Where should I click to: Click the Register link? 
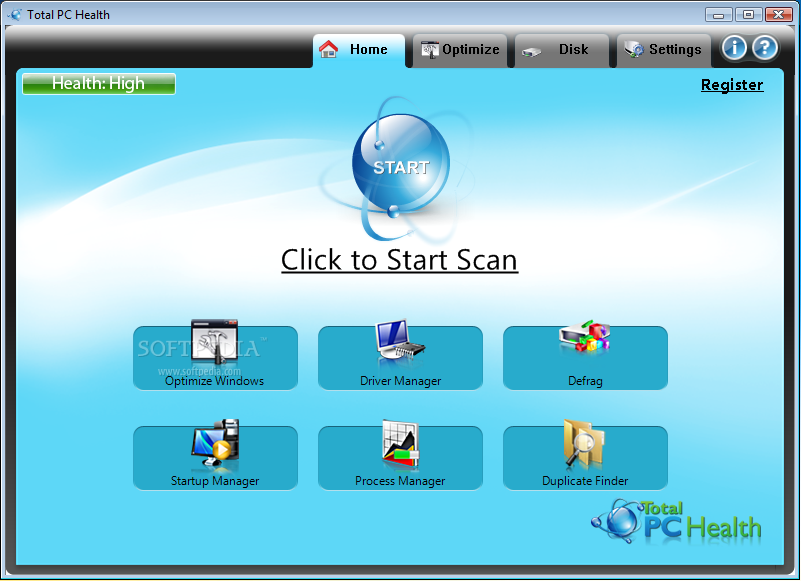pyautogui.click(x=732, y=85)
